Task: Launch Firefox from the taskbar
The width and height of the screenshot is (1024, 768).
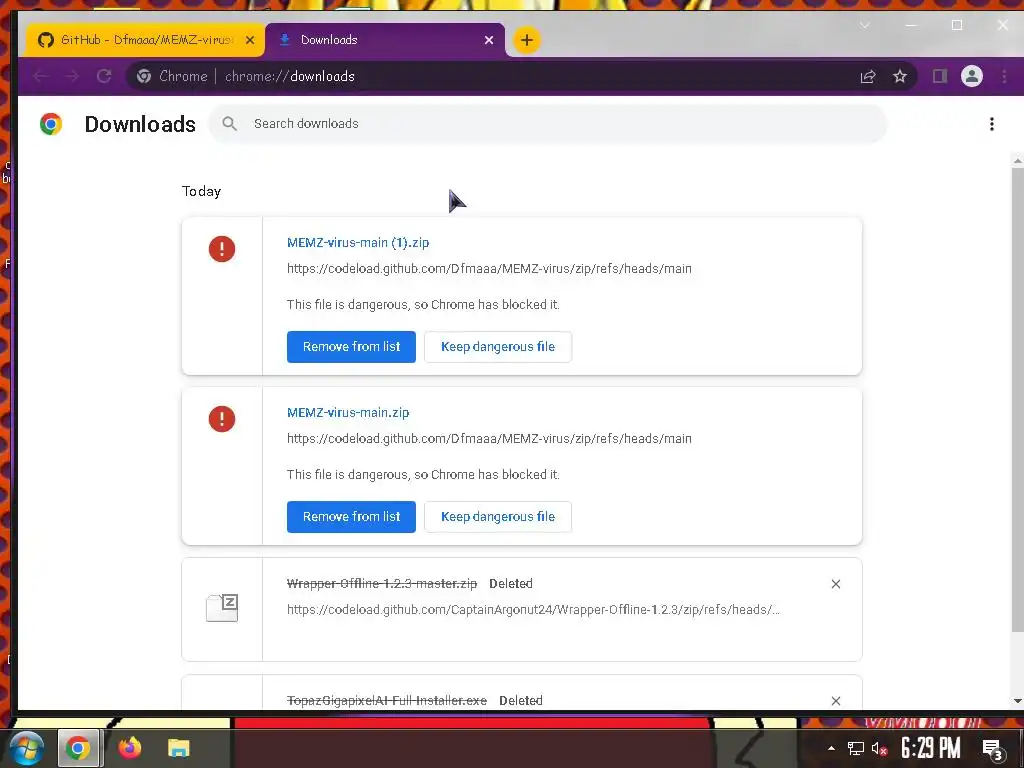Action: [x=129, y=748]
